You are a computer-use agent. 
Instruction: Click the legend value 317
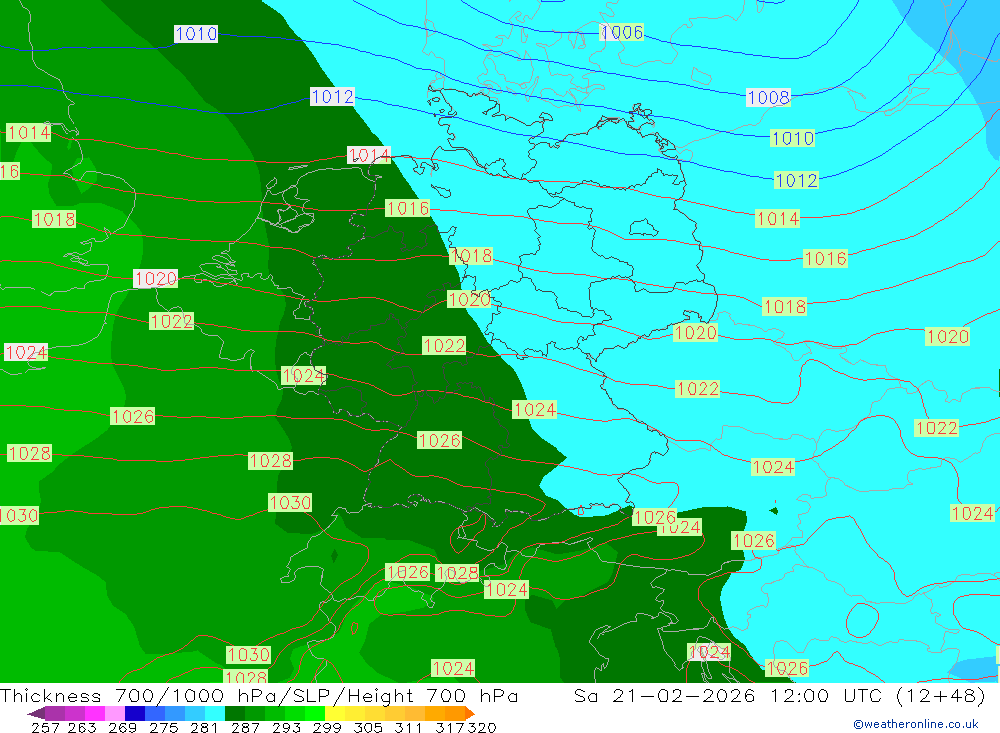pyautogui.click(x=449, y=727)
